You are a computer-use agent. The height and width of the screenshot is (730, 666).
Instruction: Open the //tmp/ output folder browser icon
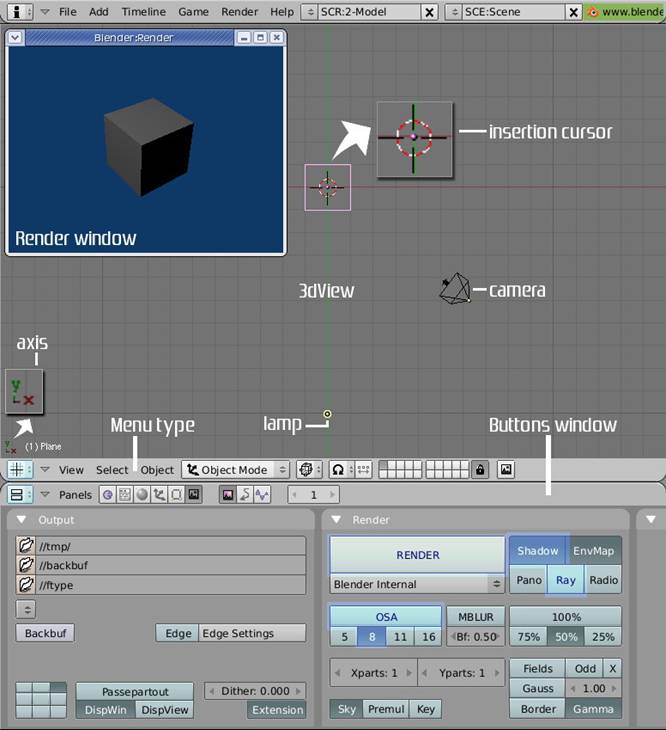tap(27, 545)
